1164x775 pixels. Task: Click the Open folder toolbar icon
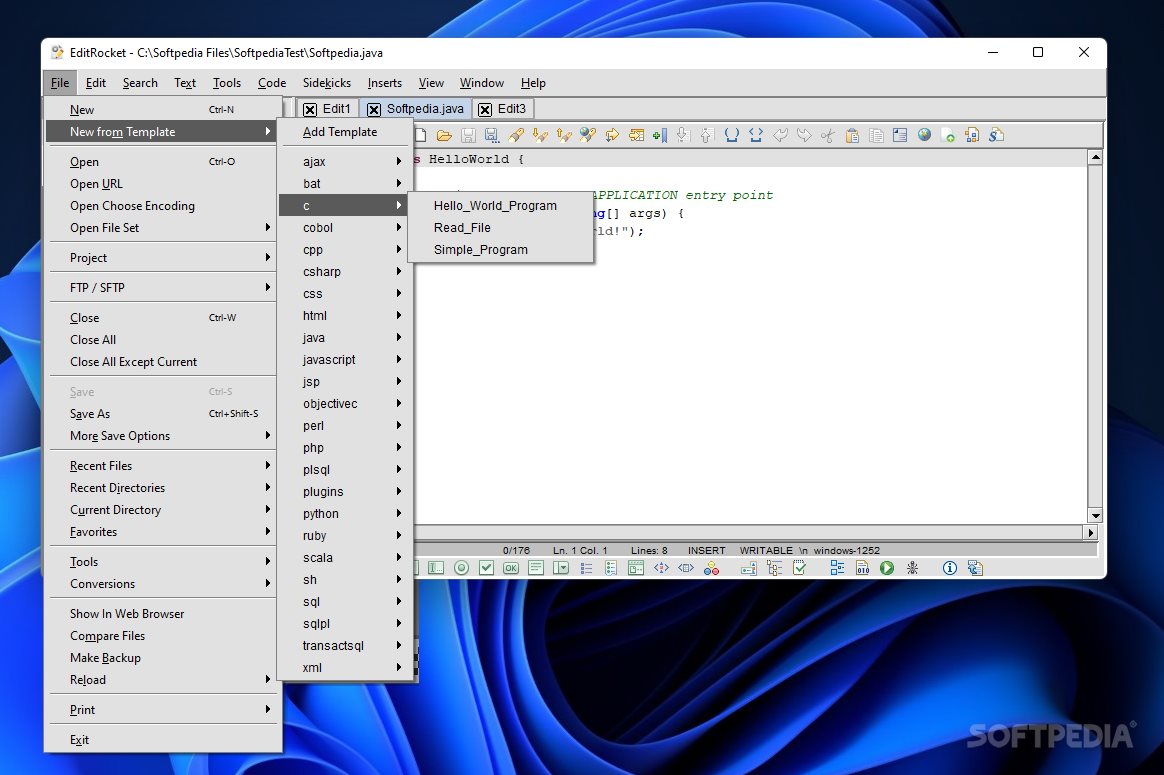pyautogui.click(x=444, y=135)
